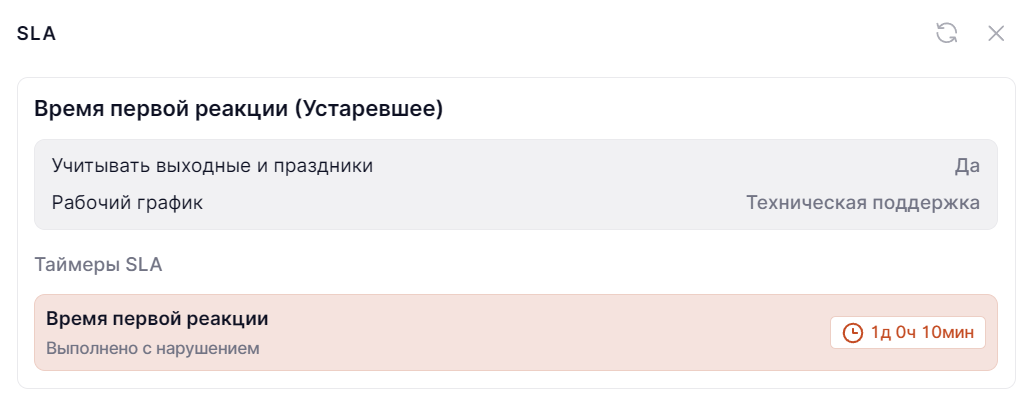Select the top heading "Время первой реакции"

[x=161, y=108]
